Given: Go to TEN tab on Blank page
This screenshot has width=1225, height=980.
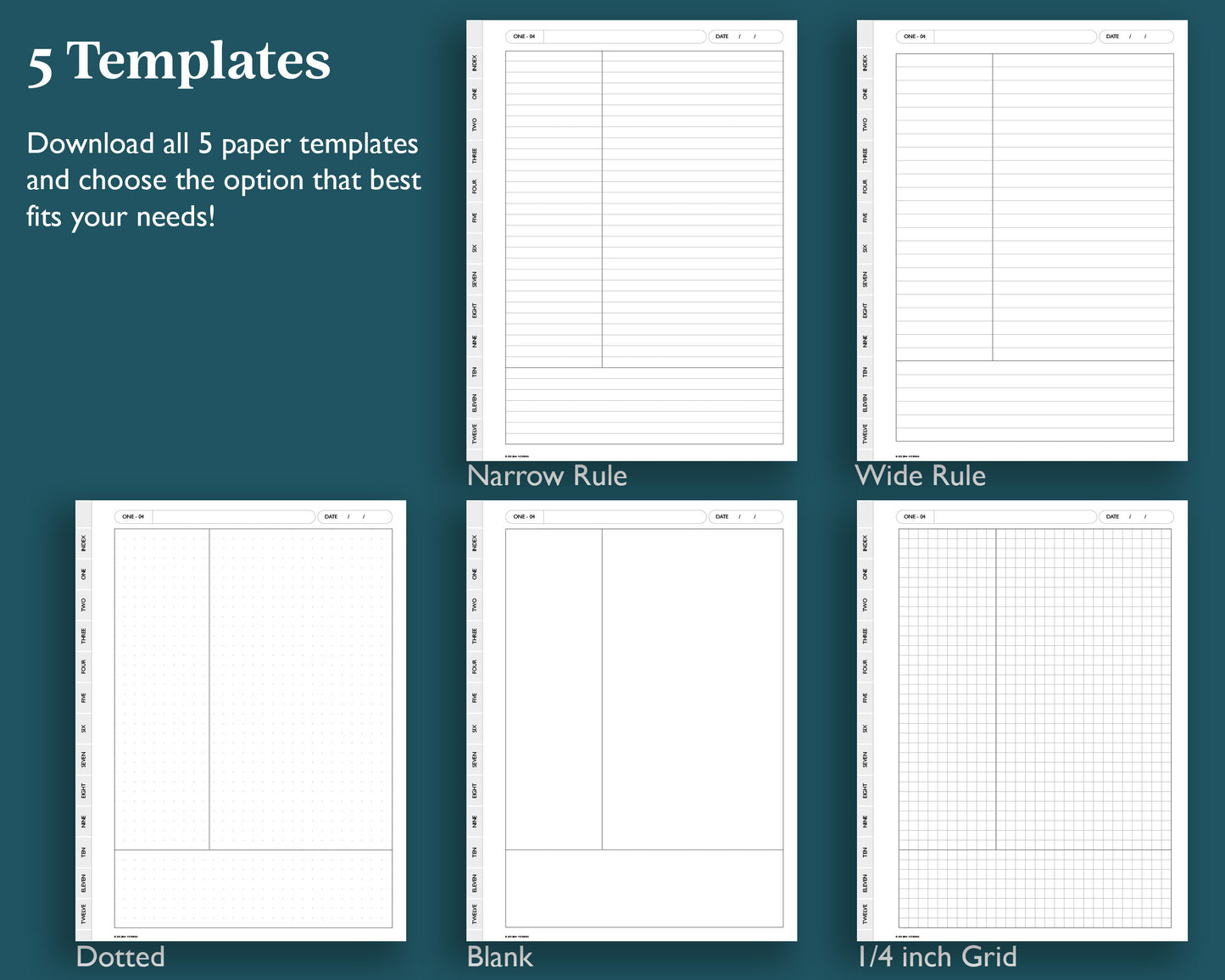Looking at the screenshot, I should pos(475,852).
